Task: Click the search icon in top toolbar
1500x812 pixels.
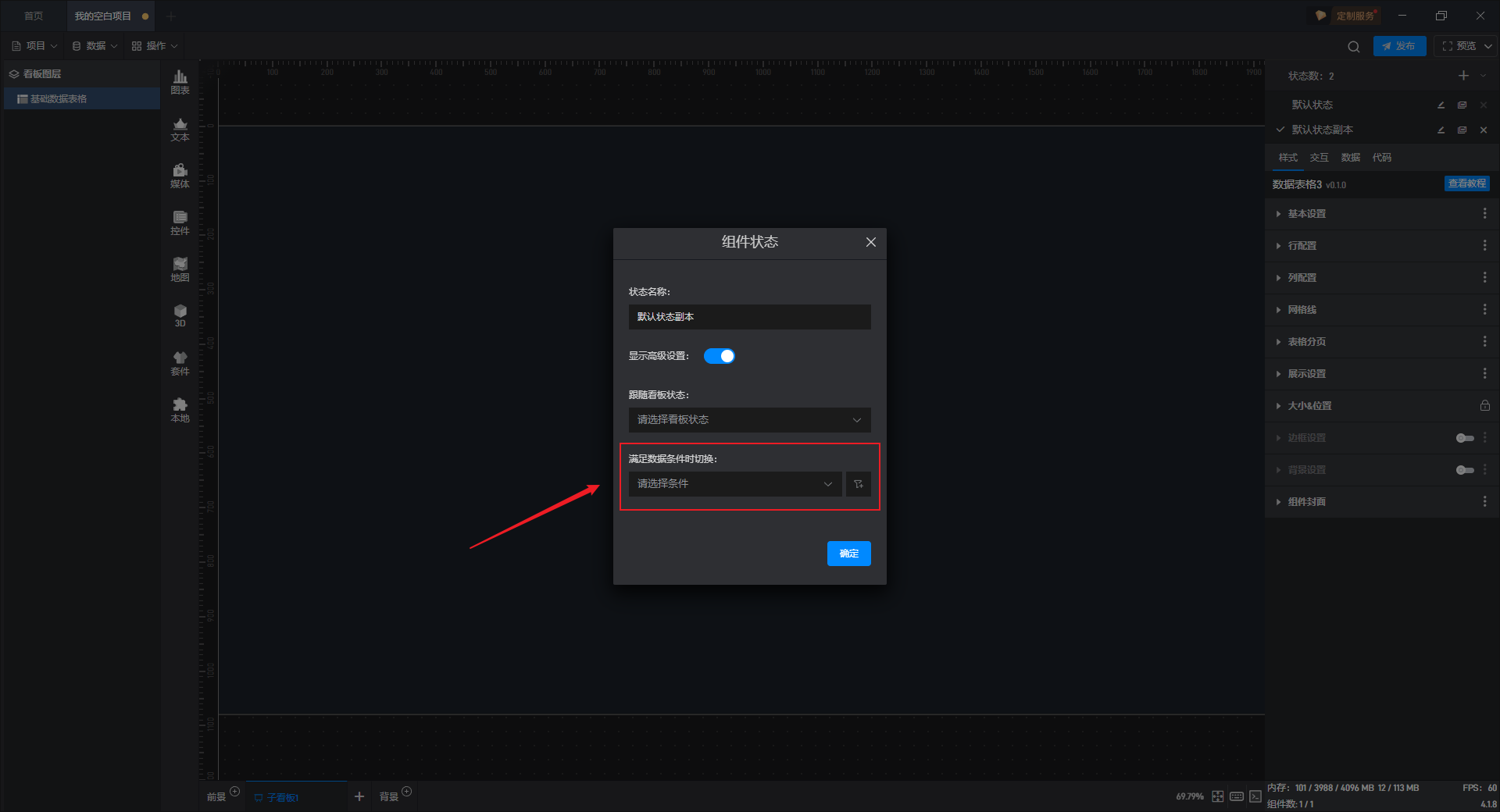Action: pos(1354,46)
